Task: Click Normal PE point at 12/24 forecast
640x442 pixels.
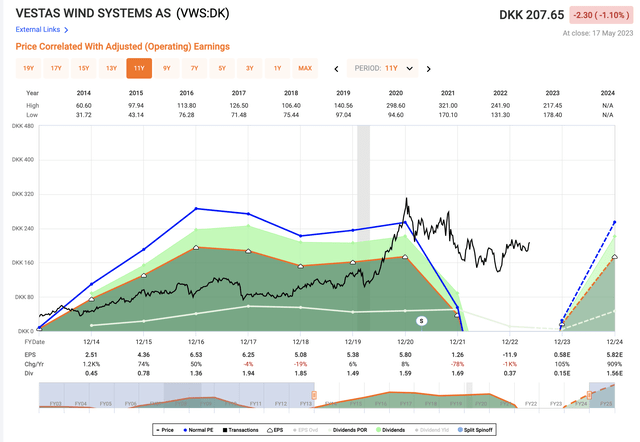Action: (615, 222)
